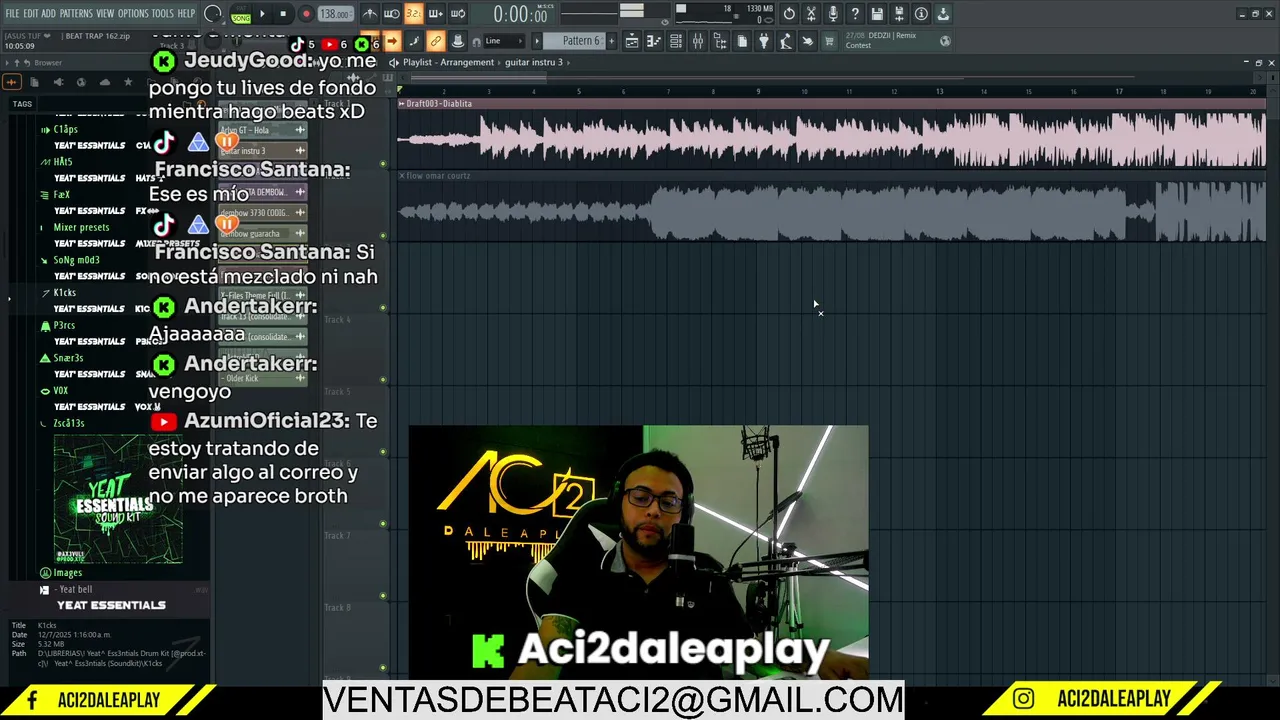Viewport: 1280px width, 720px height.
Task: Open the tempo tapper icon
Action: (x=786, y=41)
